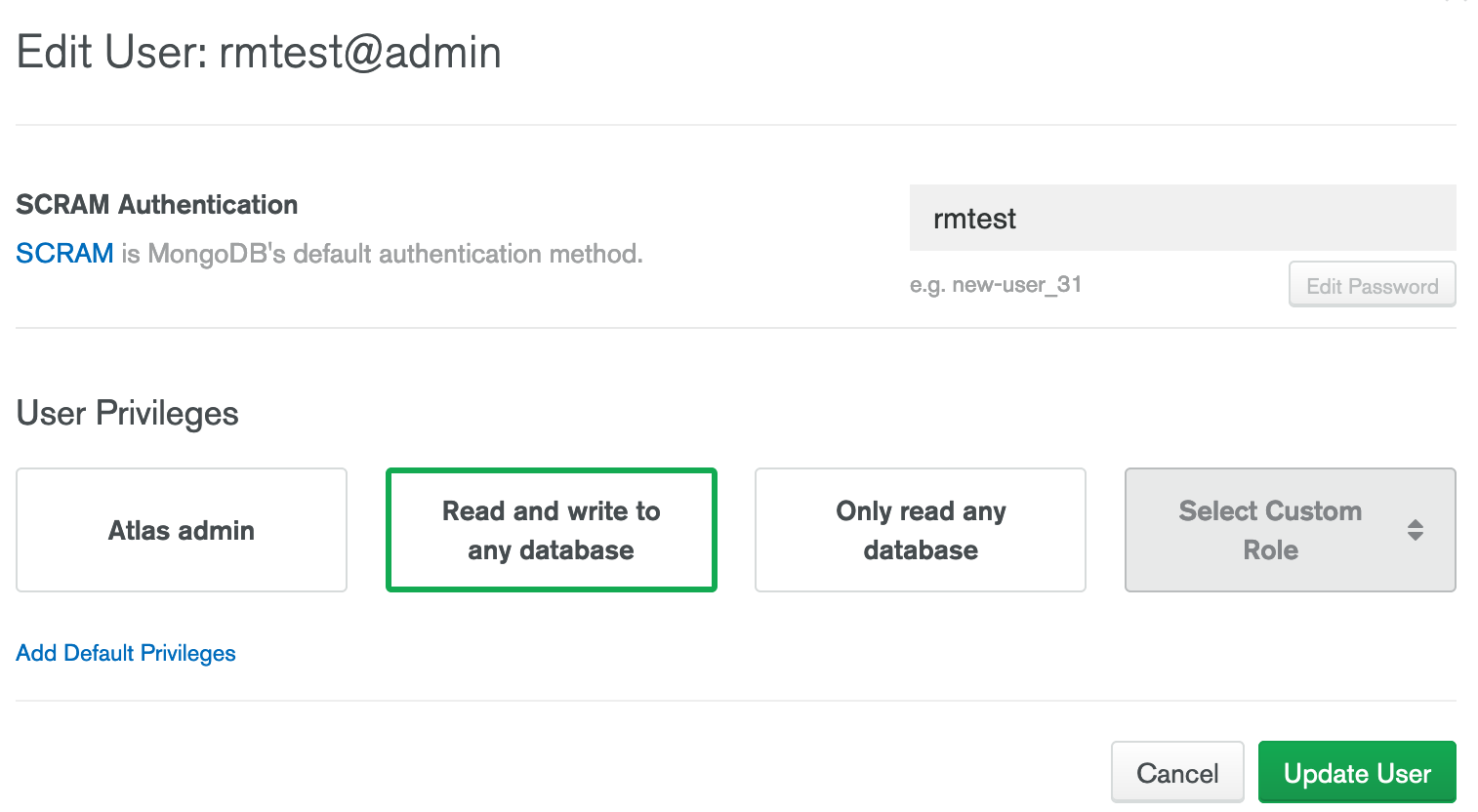
Task: Click the divider line above User Privileges
Action: point(736,328)
